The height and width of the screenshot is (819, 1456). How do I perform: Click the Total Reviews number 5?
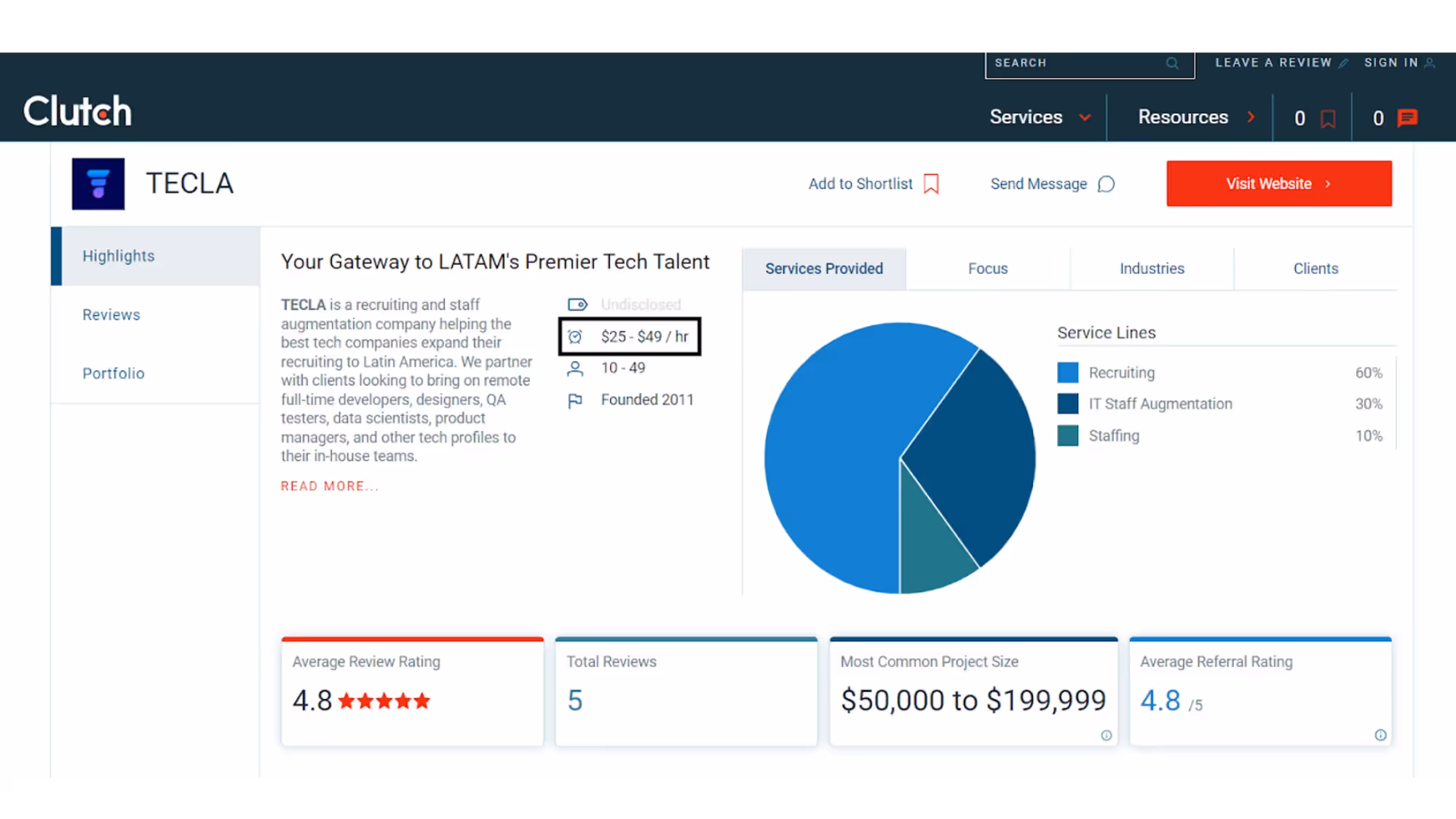pyautogui.click(x=575, y=700)
